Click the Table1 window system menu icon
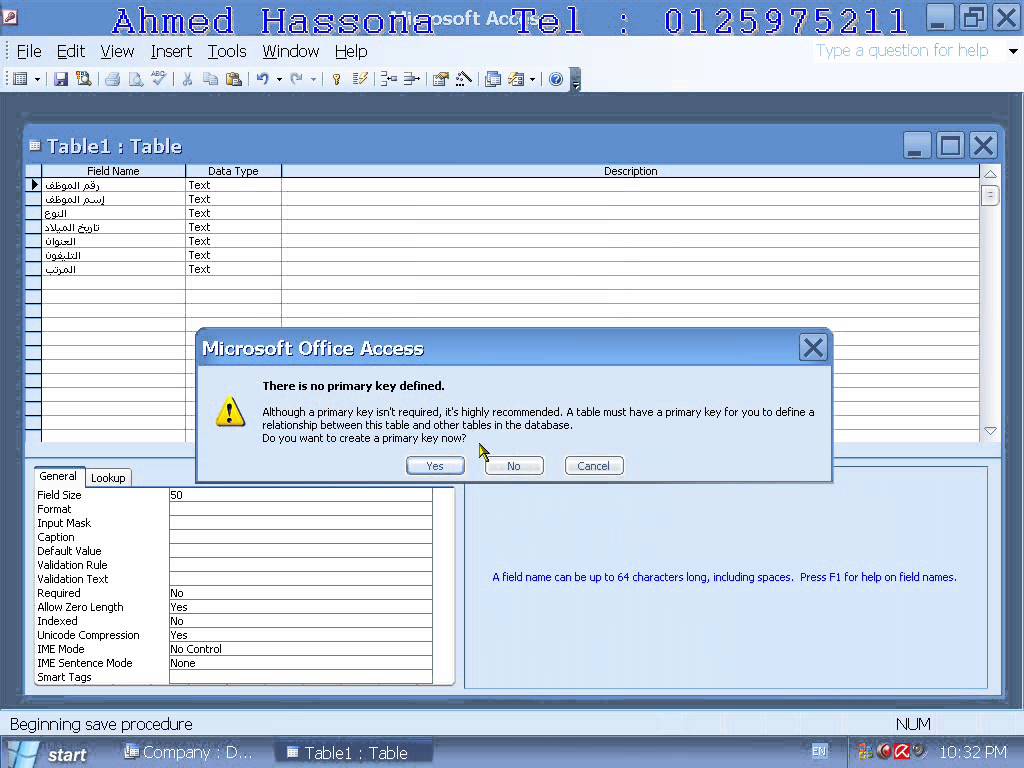 coord(35,146)
